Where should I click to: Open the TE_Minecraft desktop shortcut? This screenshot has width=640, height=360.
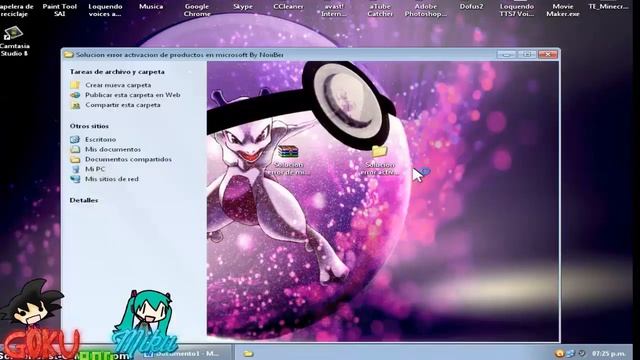(x=608, y=7)
